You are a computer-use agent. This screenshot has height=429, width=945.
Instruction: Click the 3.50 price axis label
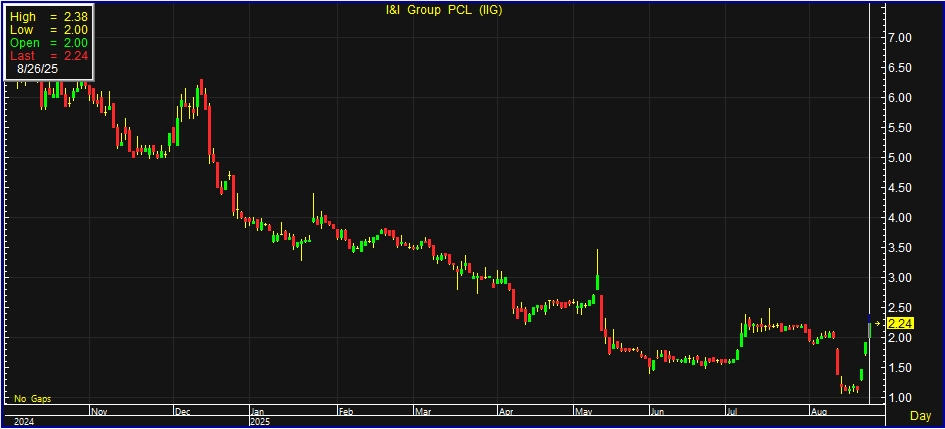click(902, 248)
